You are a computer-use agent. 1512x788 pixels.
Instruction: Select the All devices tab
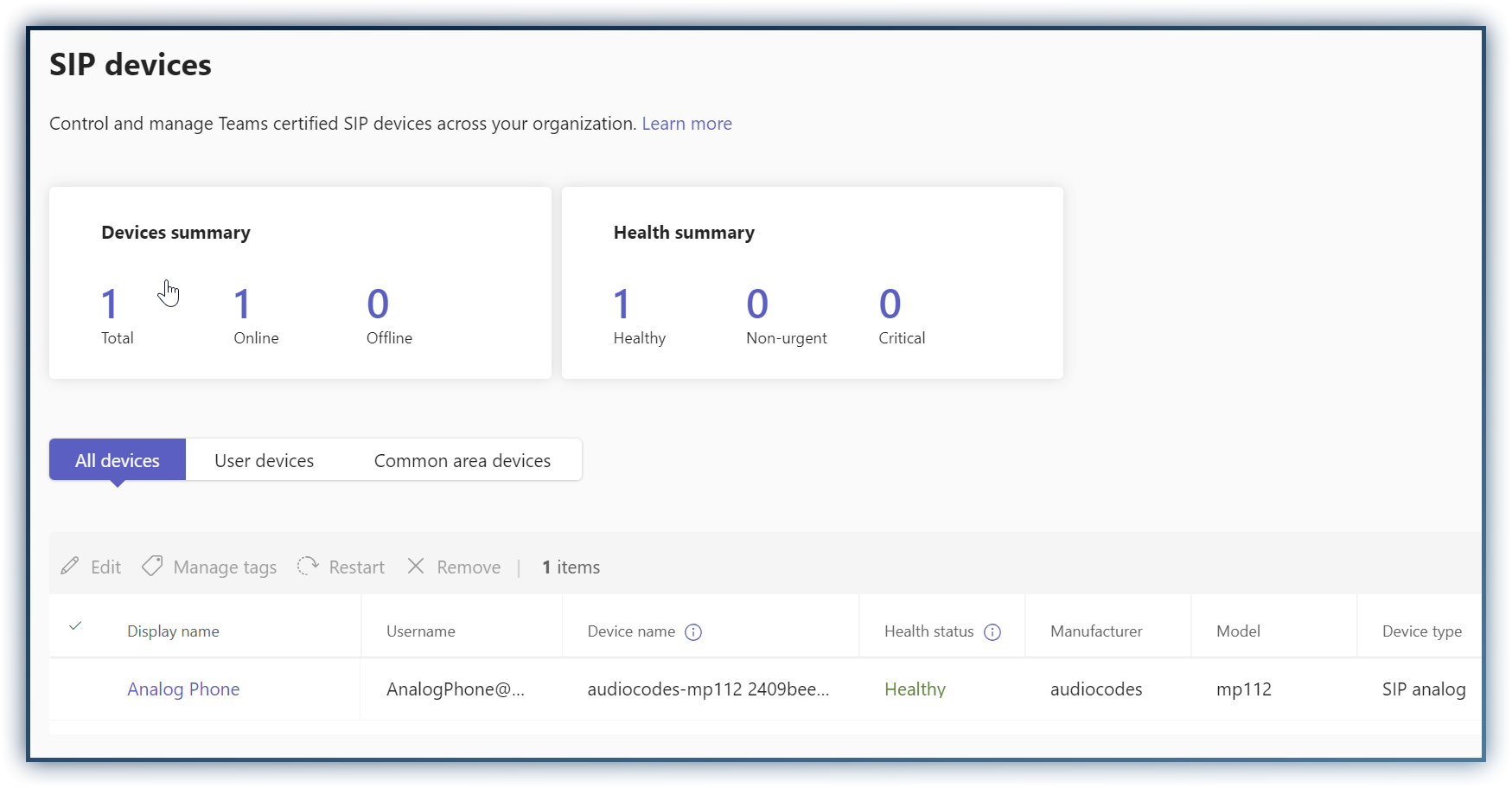point(118,460)
